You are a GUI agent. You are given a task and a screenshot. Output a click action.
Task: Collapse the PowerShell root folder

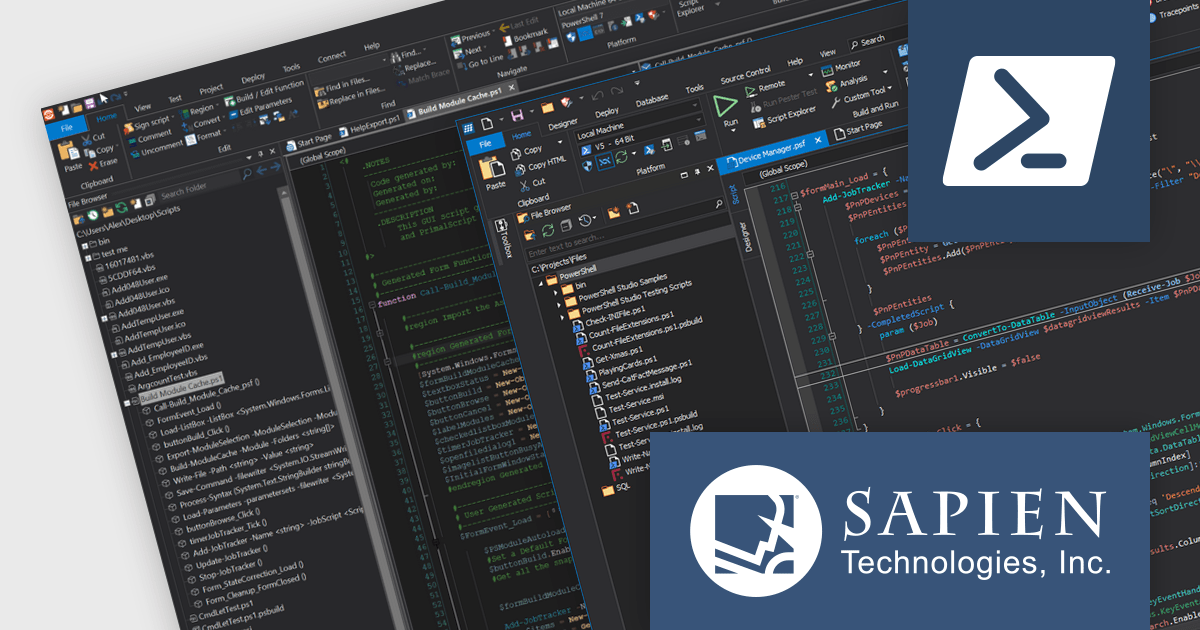pyautogui.click(x=540, y=283)
